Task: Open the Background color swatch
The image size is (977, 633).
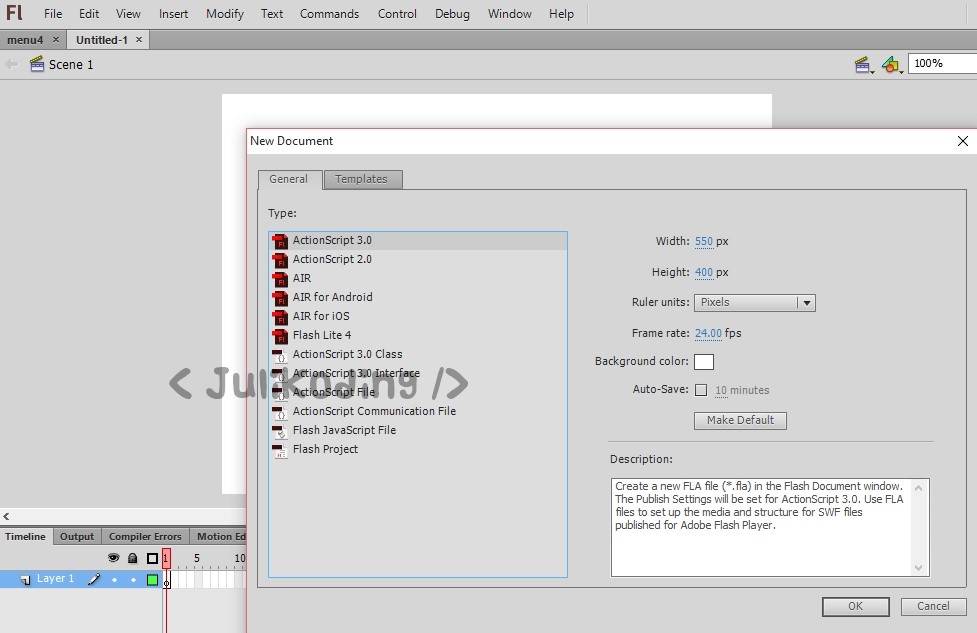Action: 703,361
